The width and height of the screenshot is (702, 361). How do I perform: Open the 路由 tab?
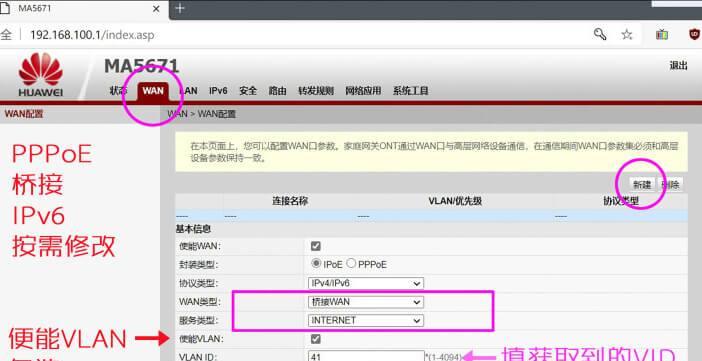point(277,91)
